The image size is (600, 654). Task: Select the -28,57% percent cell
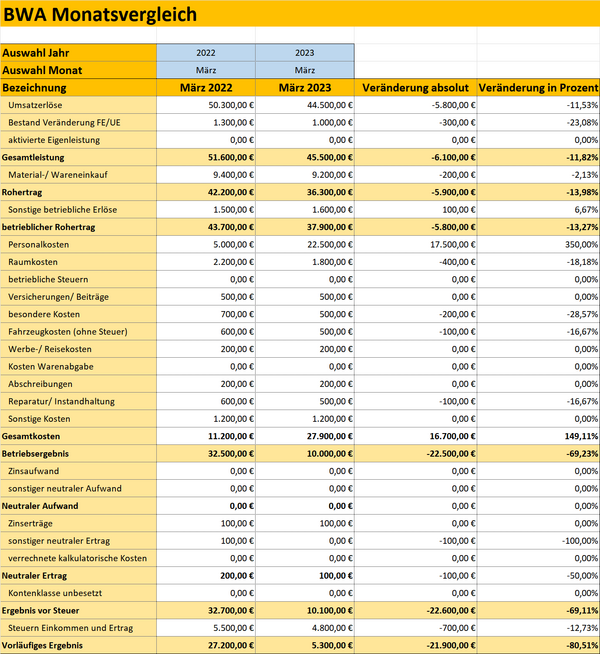pyautogui.click(x=538, y=314)
